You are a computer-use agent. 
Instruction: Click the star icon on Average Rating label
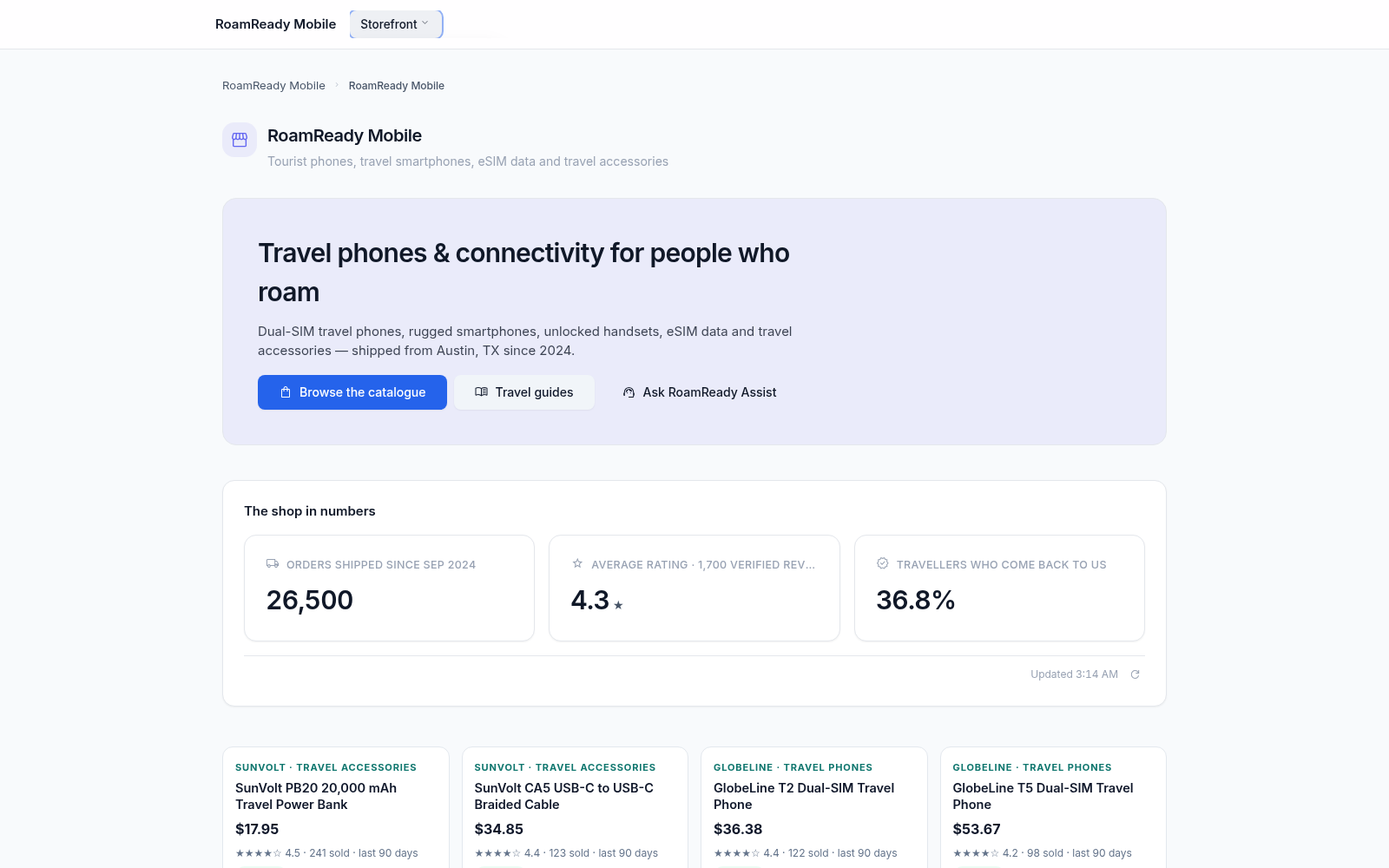click(577, 563)
